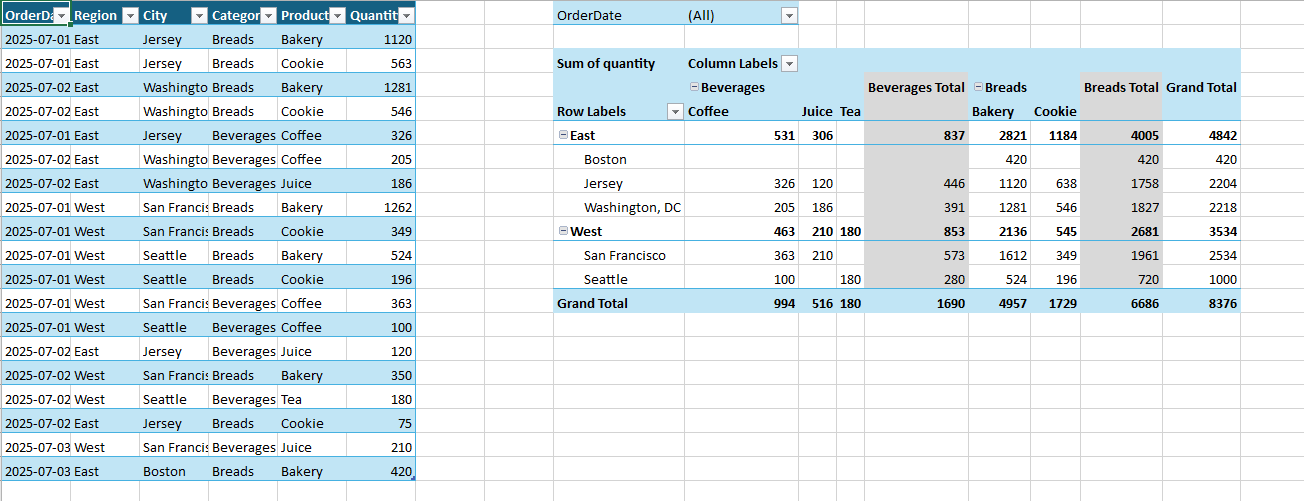Open the City column filter dropdown
The image size is (1304, 501).
pyautogui.click(x=198, y=16)
